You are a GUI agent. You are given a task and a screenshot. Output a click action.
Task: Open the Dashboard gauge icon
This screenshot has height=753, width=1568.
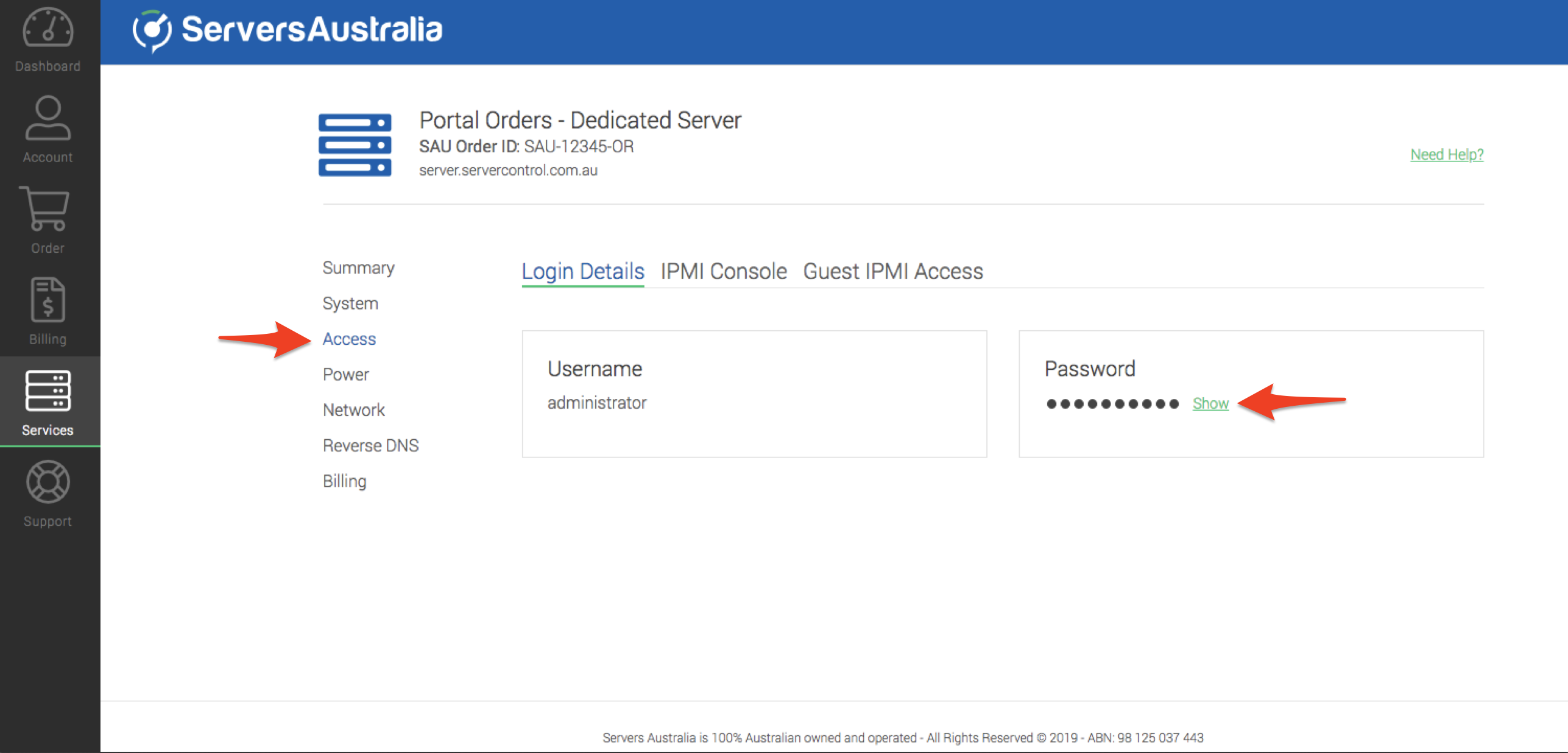(48, 29)
